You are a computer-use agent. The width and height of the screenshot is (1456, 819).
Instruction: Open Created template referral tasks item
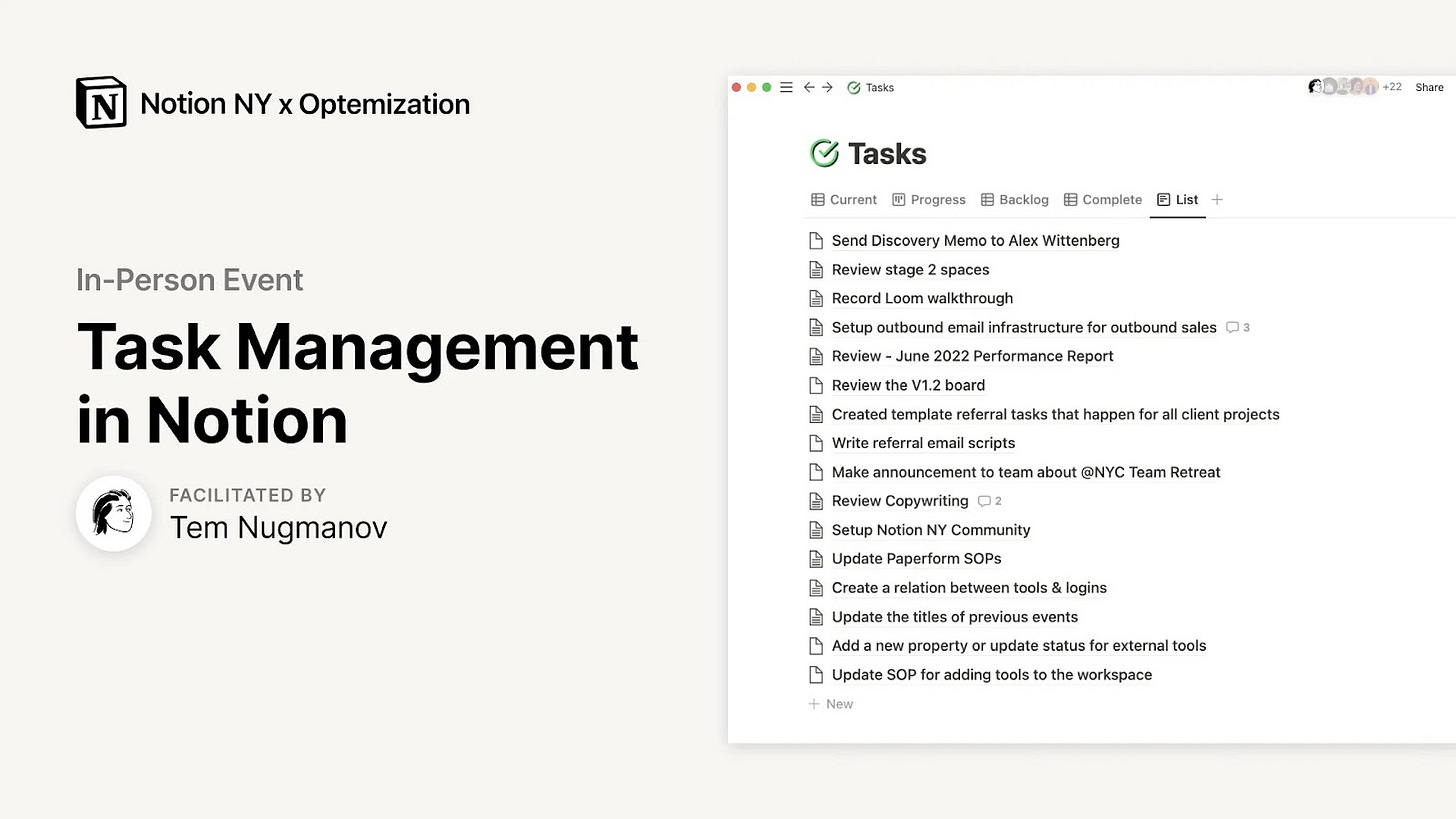click(1055, 414)
